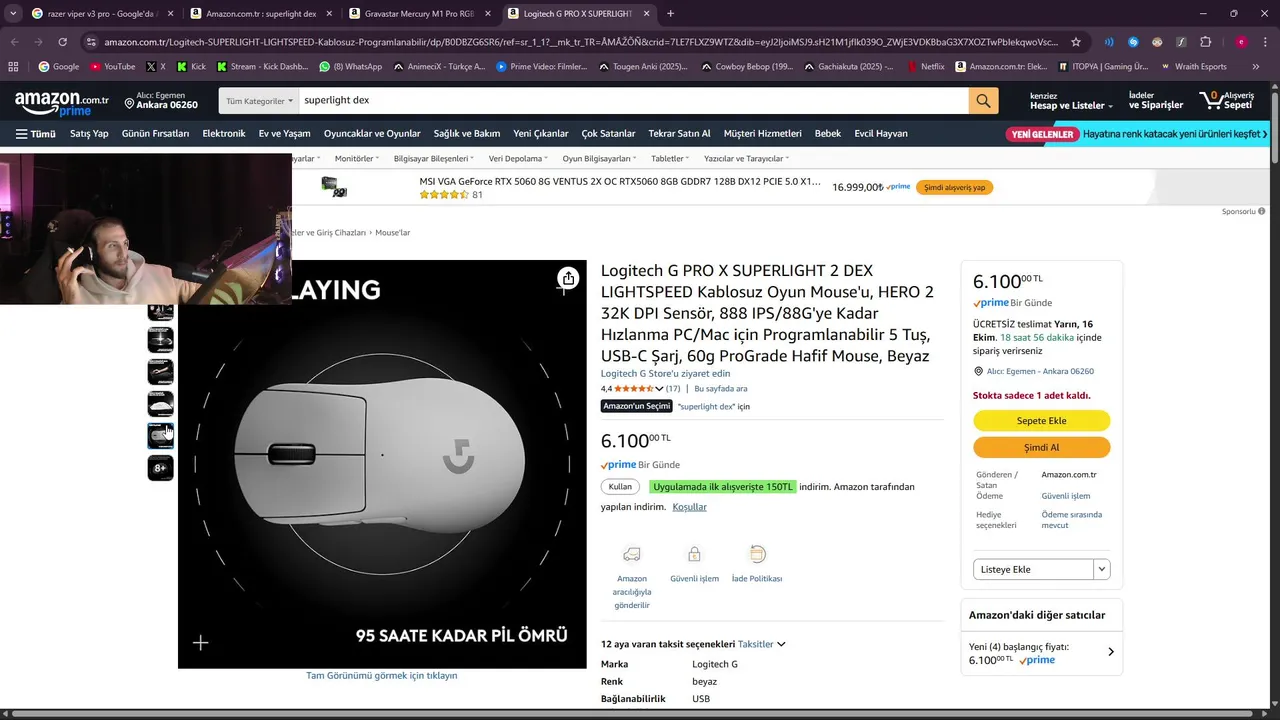Open the Tüm Kategoriler search dropdown
Image resolution: width=1280 pixels, height=720 pixels.
(x=259, y=101)
